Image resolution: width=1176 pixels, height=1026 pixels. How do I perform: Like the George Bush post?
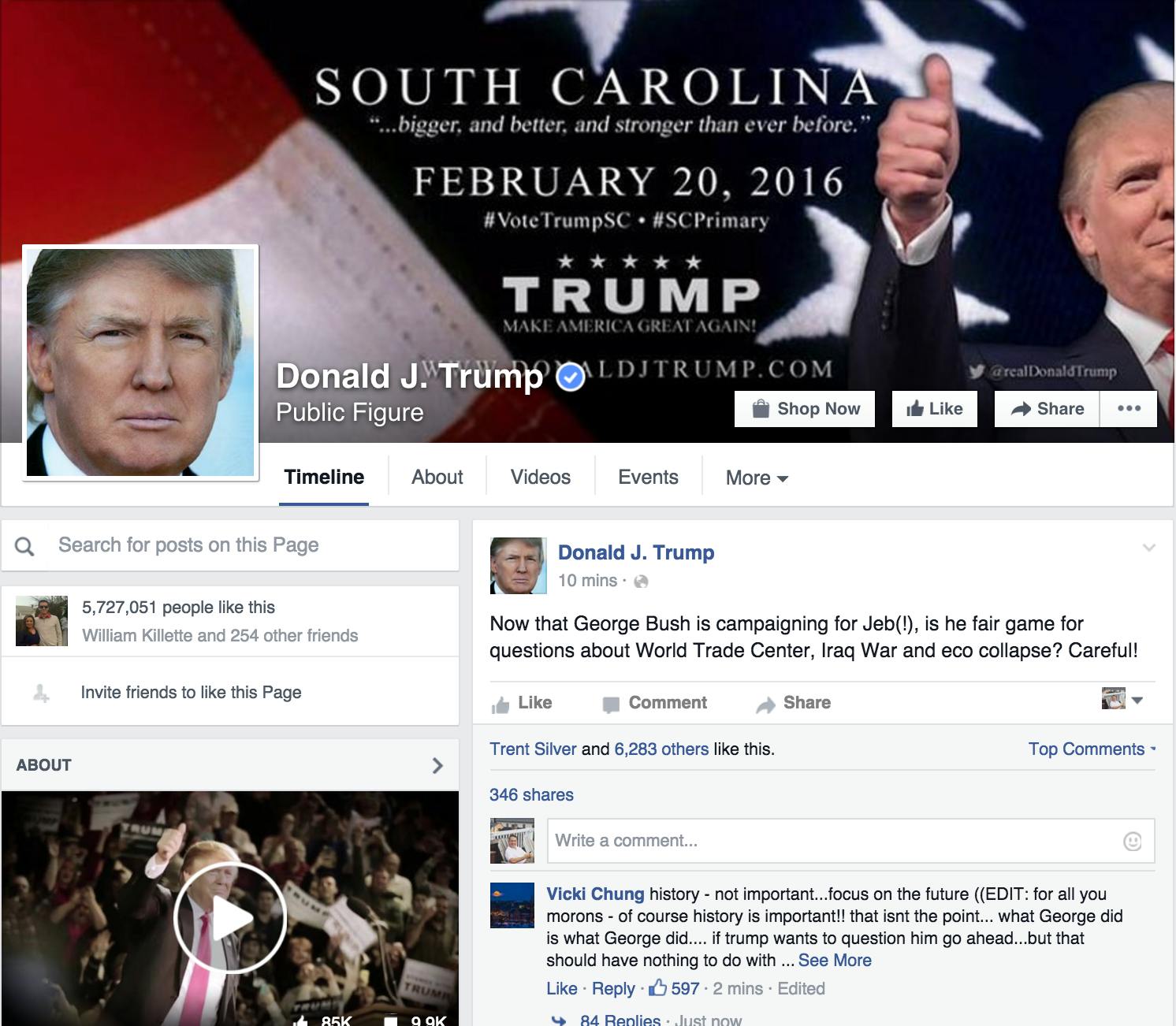click(x=522, y=703)
